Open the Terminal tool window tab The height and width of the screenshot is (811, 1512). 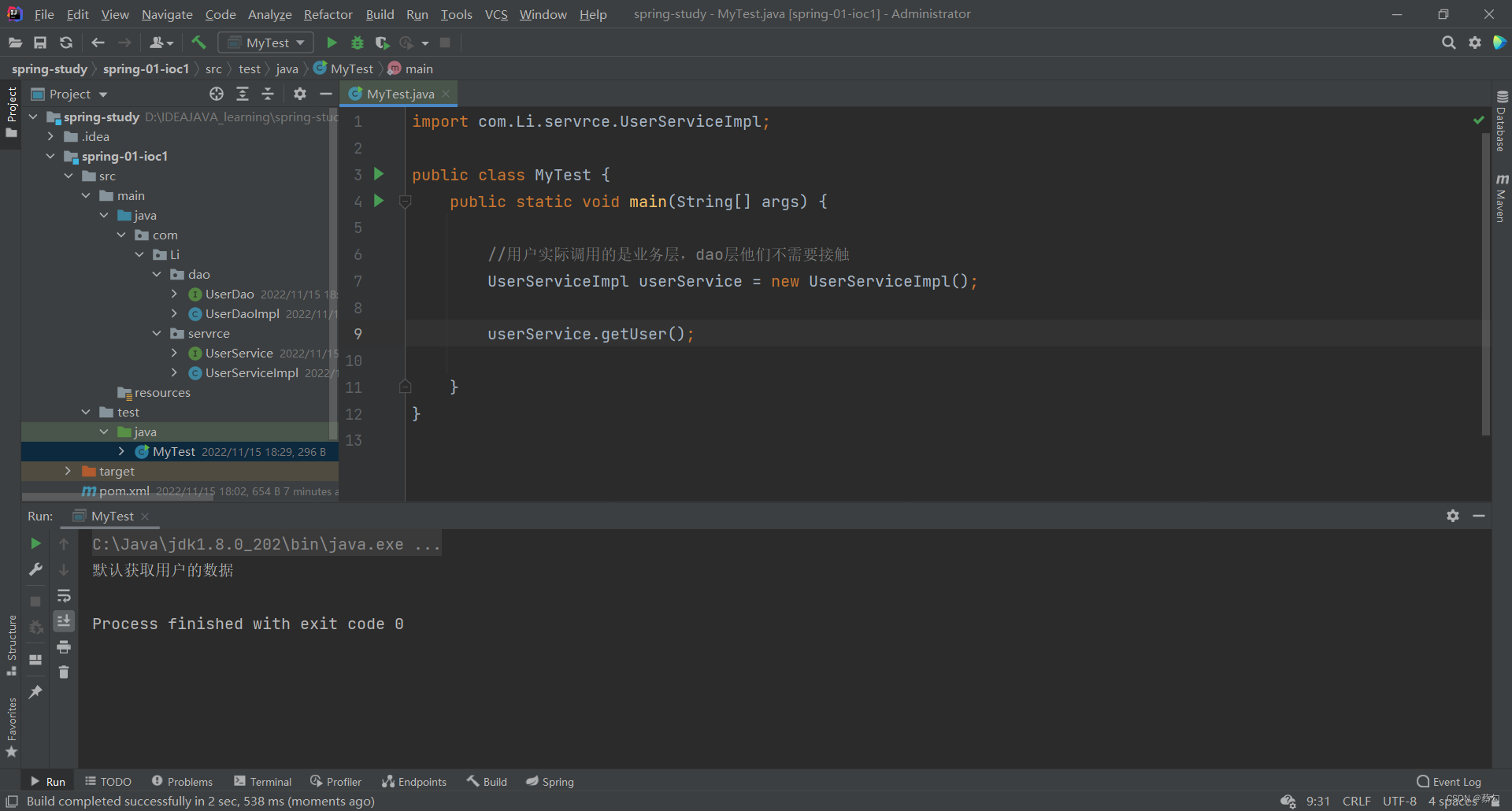pos(263,782)
